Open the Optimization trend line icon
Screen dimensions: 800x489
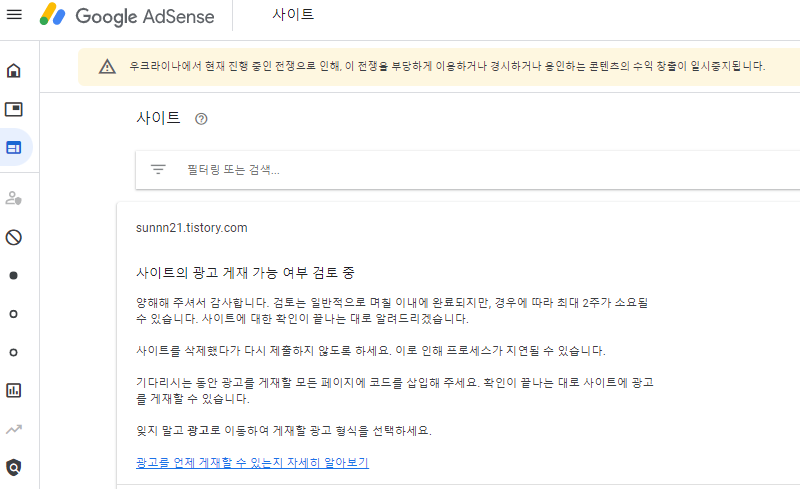[x=14, y=429]
